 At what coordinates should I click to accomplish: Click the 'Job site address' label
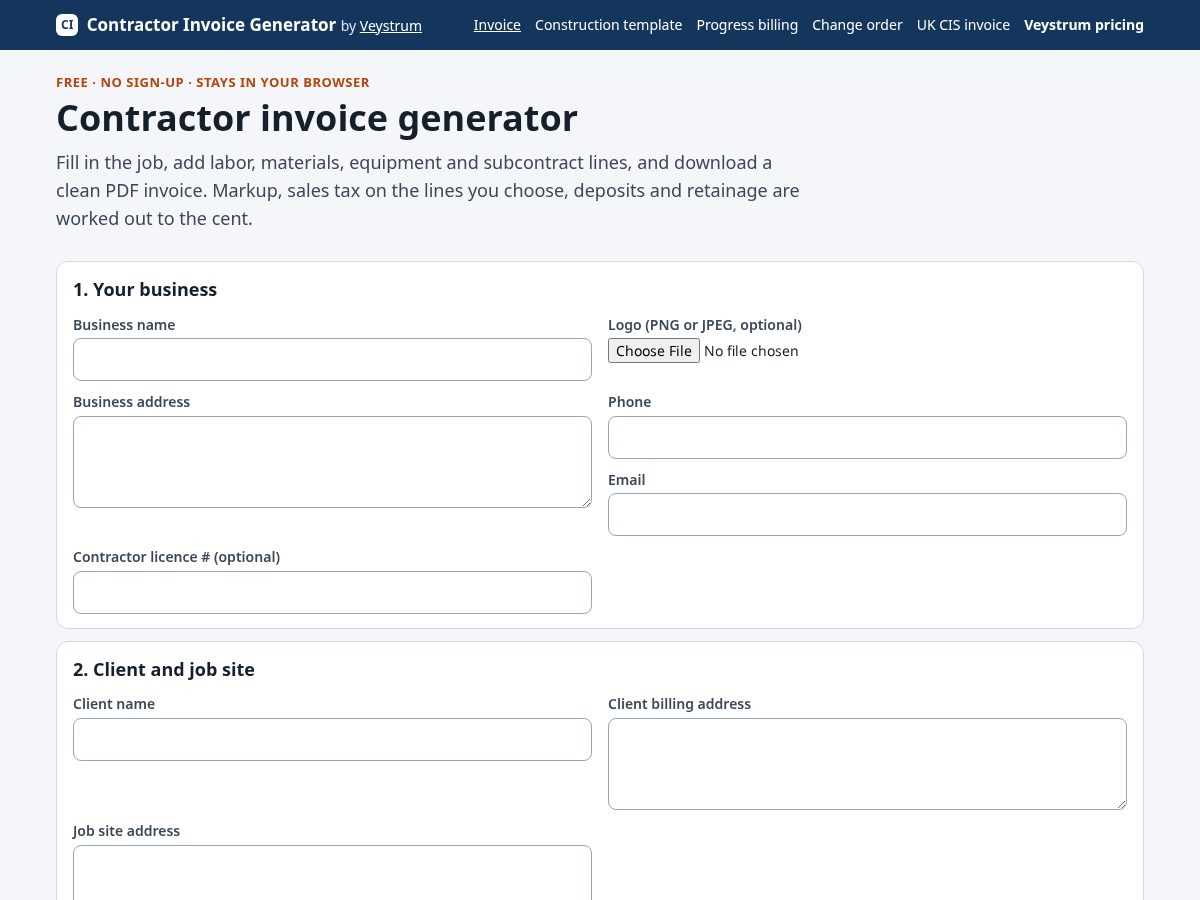pos(126,831)
